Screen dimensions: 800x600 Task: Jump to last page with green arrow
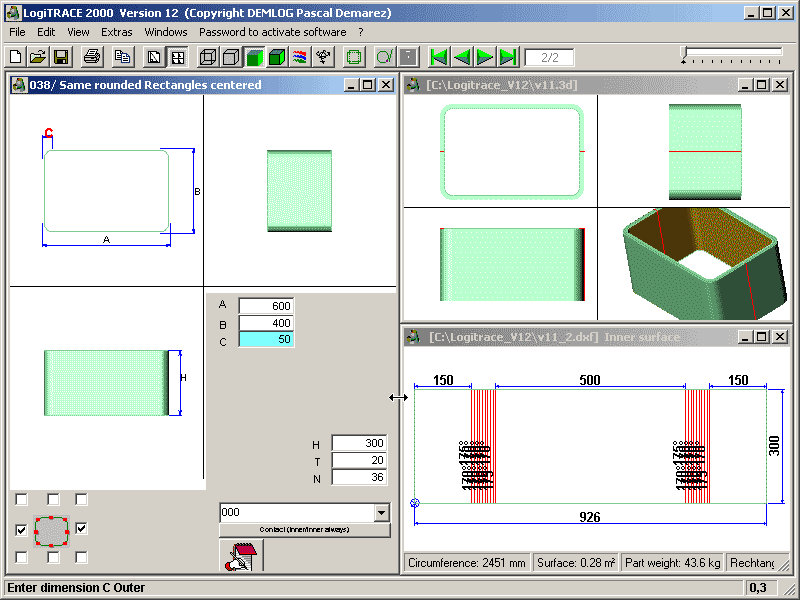pyautogui.click(x=508, y=57)
